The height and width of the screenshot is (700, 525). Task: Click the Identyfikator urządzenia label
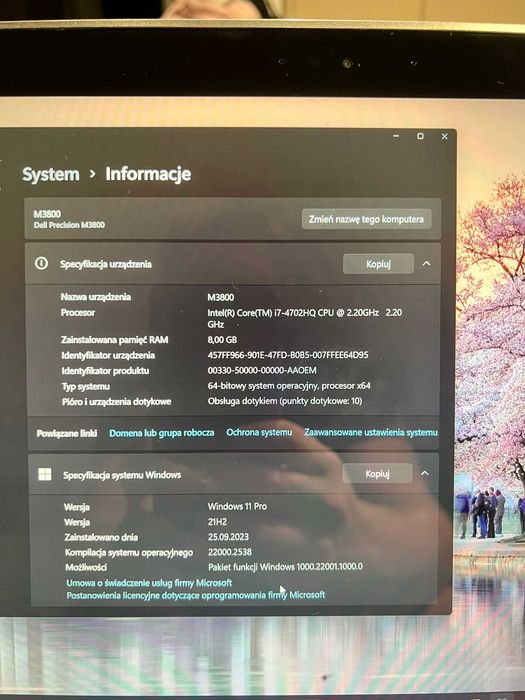tap(108, 355)
